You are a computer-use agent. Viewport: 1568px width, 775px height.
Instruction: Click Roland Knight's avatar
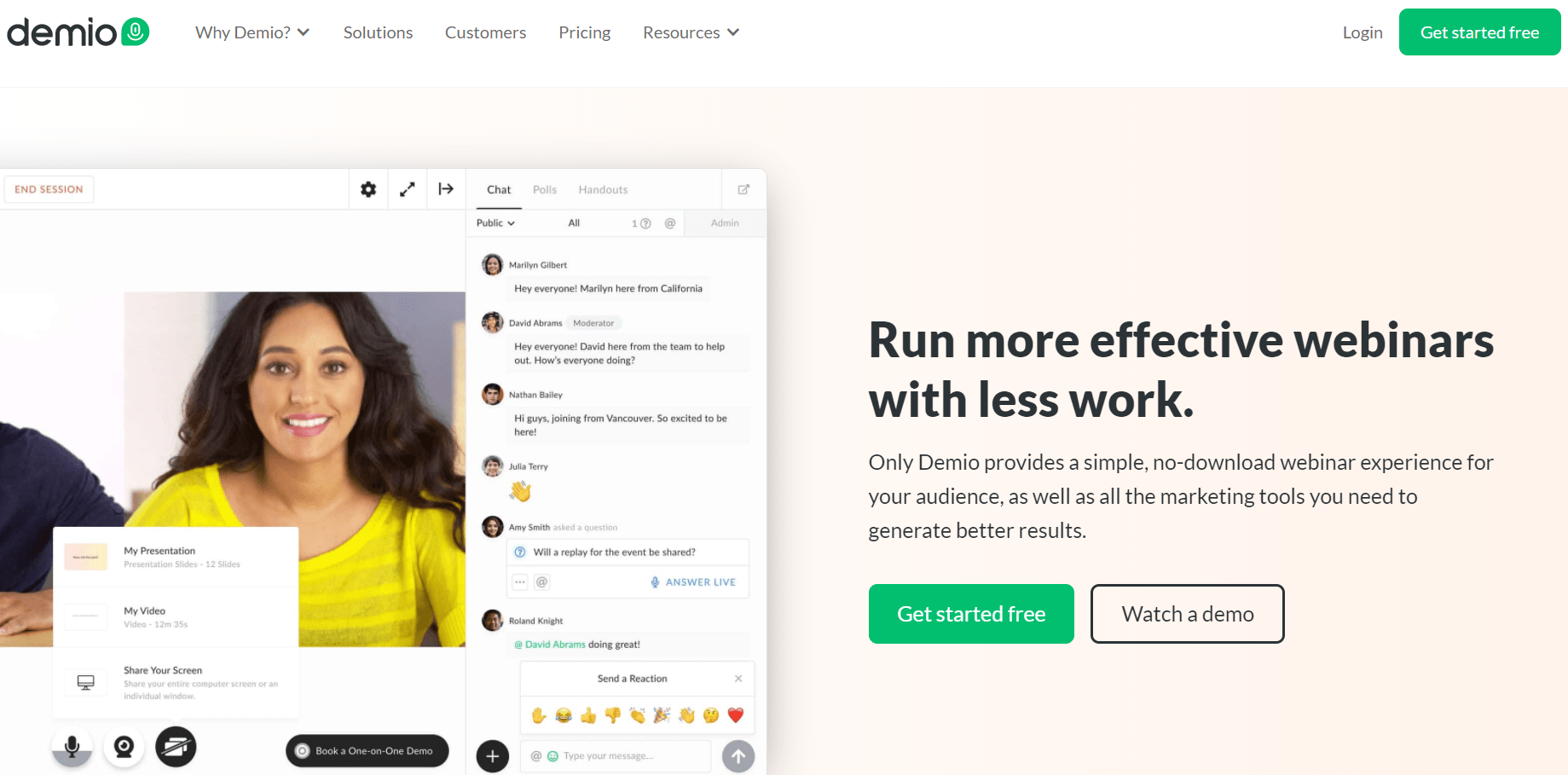point(493,620)
